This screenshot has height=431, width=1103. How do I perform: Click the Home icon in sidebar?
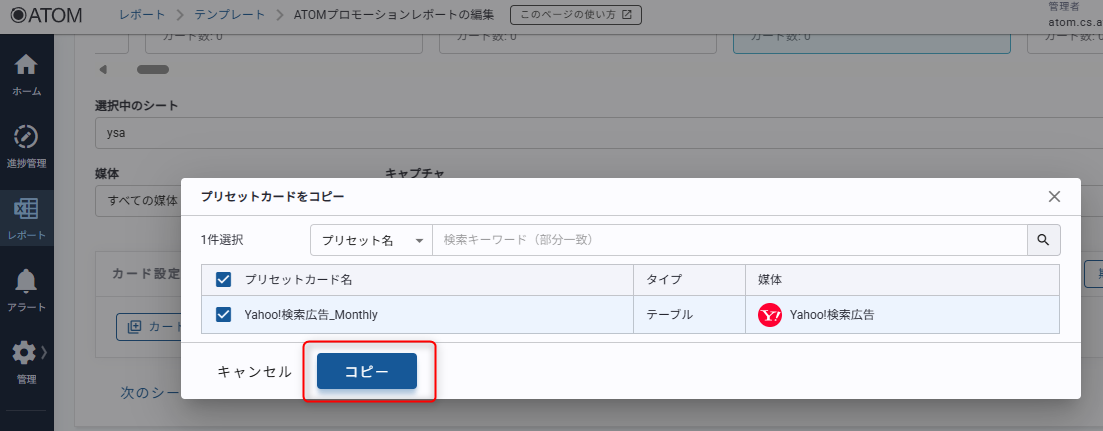(x=26, y=66)
